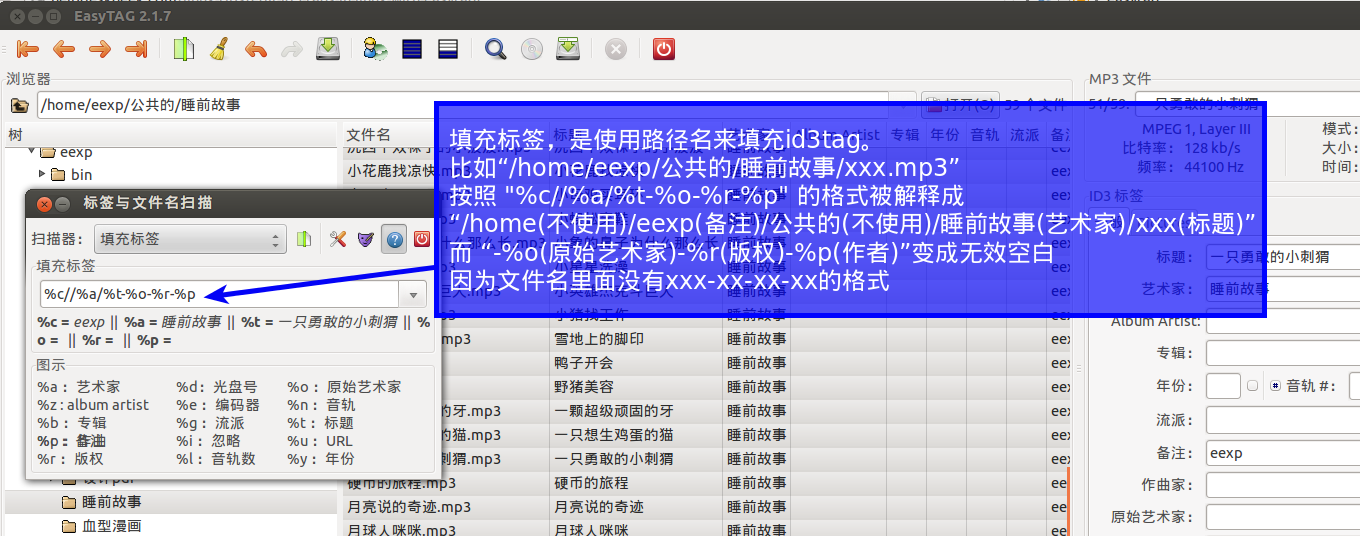The height and width of the screenshot is (536, 1362).
Task: Click the playlist generation drive icon
Action: coord(567,49)
